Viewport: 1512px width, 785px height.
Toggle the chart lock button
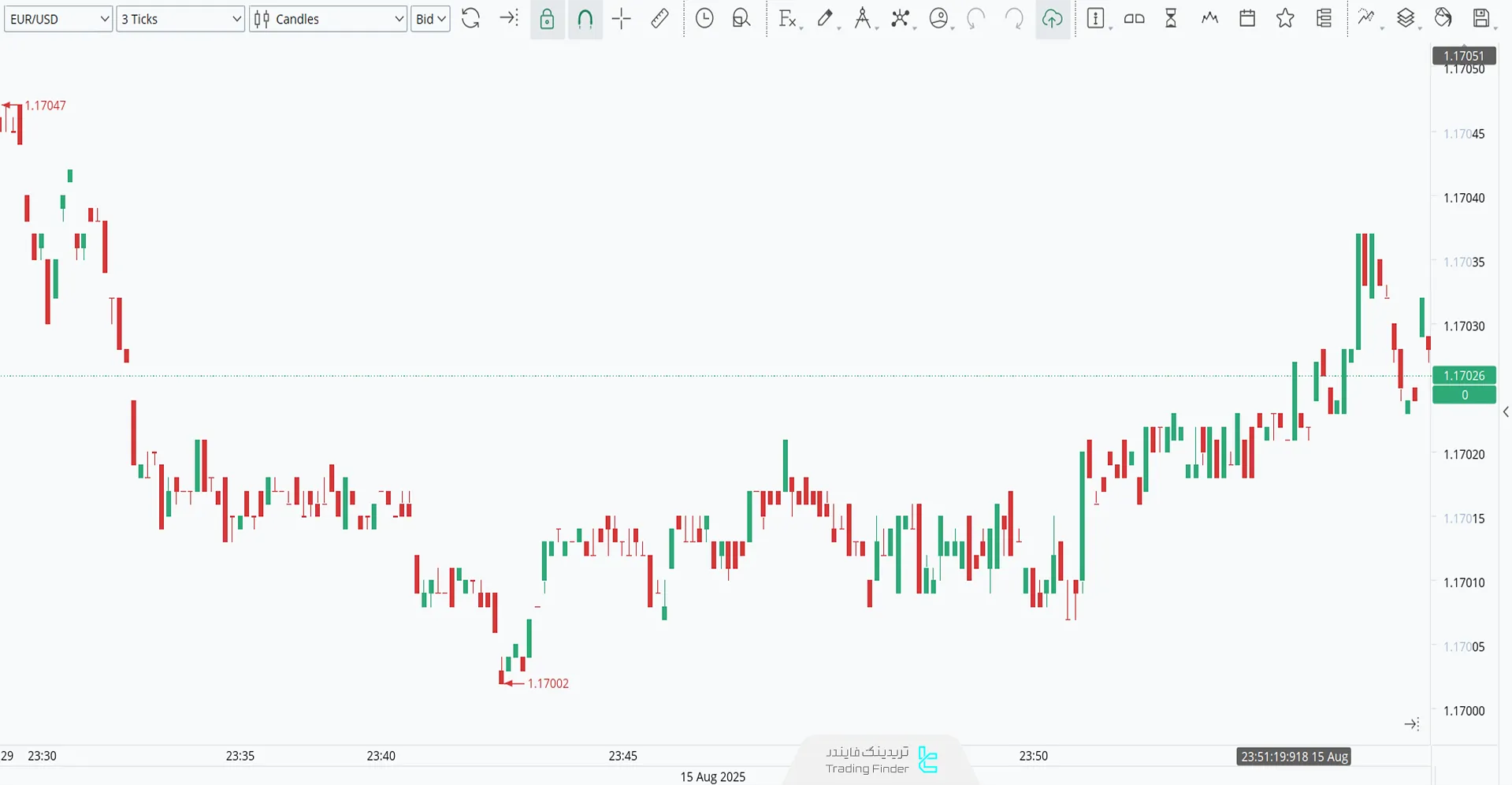547,19
